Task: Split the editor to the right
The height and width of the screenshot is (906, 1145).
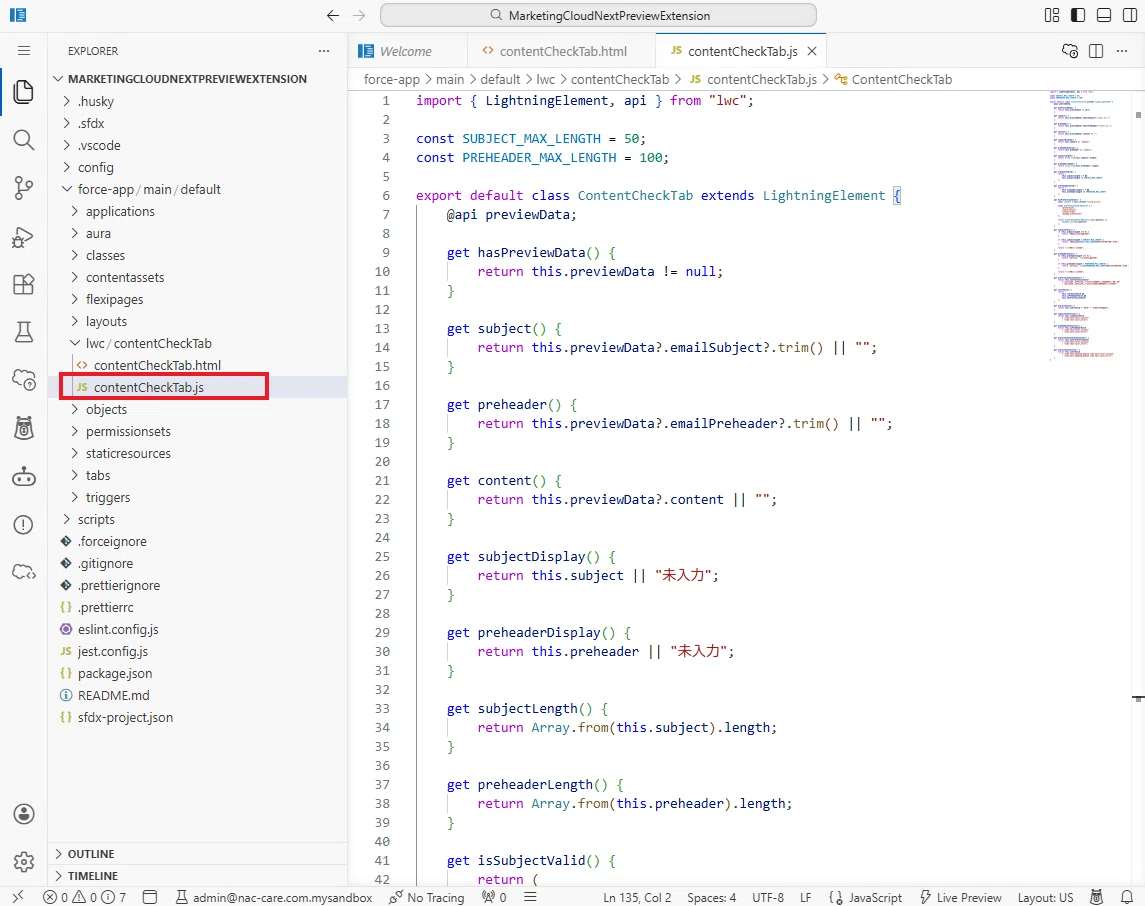Action: click(x=1095, y=51)
